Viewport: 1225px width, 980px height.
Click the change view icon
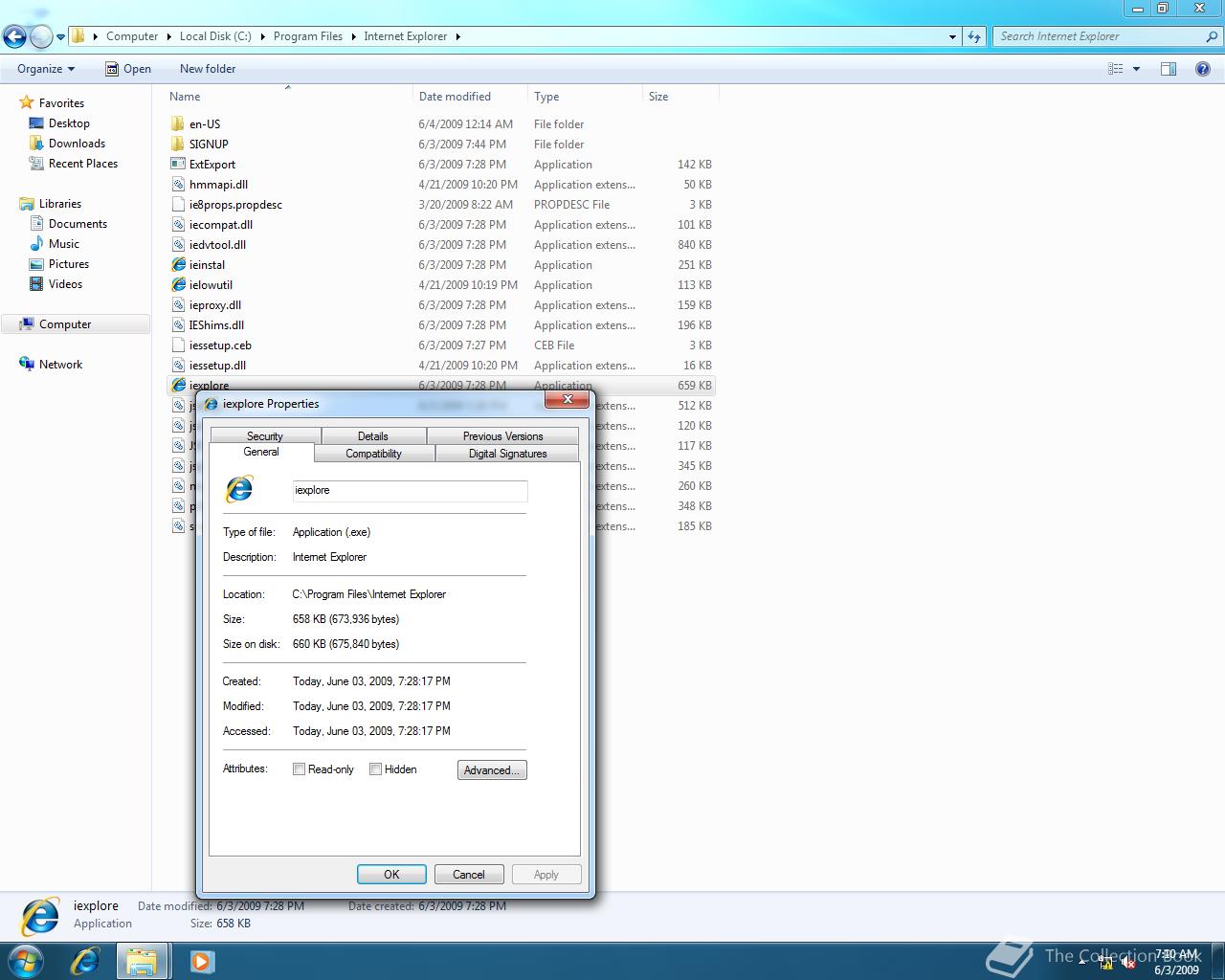1115,69
